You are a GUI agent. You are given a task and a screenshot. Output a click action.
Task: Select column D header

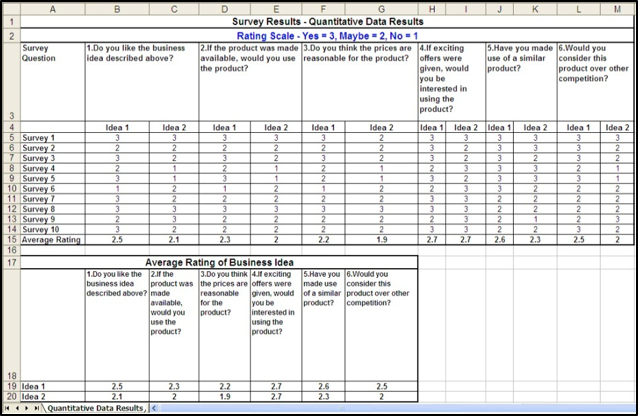224,9
